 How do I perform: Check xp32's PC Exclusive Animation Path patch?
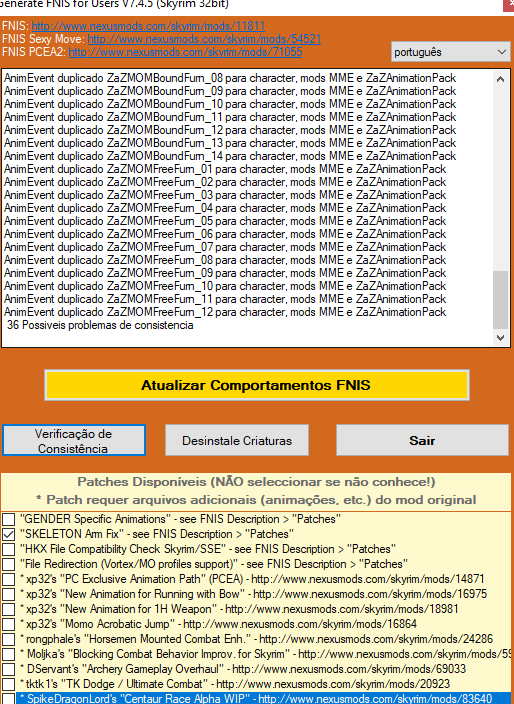pos(9,579)
